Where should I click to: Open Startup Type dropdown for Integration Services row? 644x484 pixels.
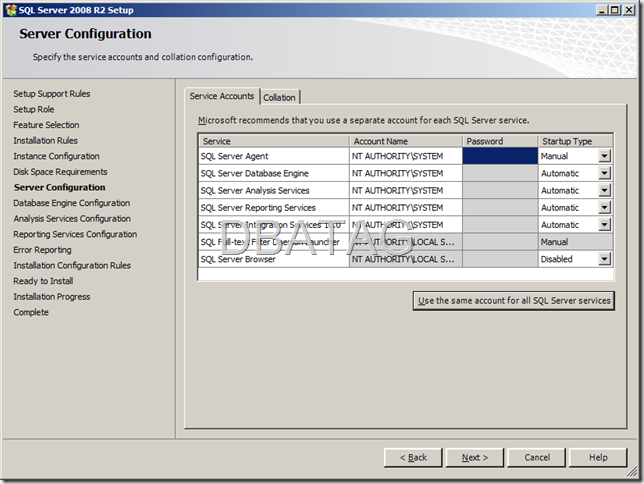[604, 225]
